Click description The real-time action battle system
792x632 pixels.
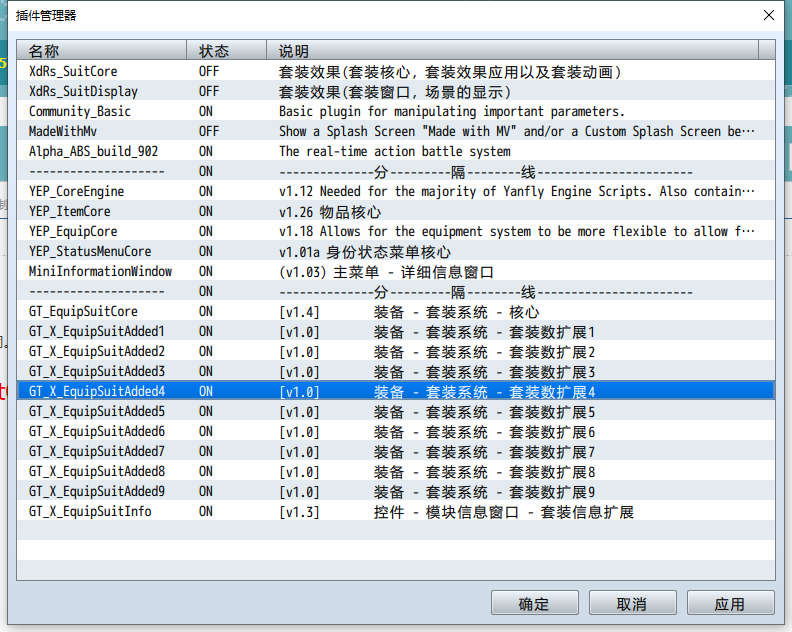tap(394, 152)
